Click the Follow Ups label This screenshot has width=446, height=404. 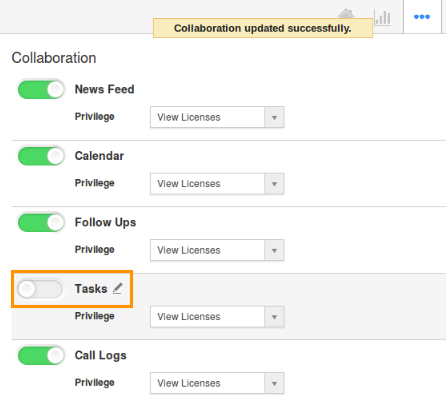click(x=105, y=223)
